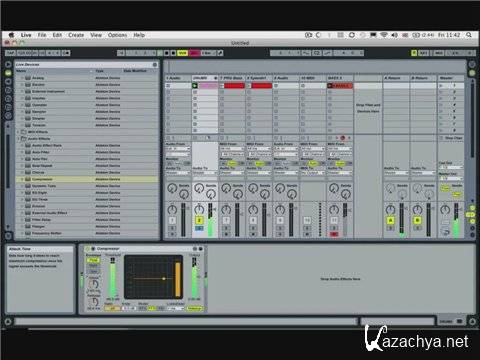Screen dimensions: 480x360
Task: Click the KEY map mode switch
Action: 423,53
